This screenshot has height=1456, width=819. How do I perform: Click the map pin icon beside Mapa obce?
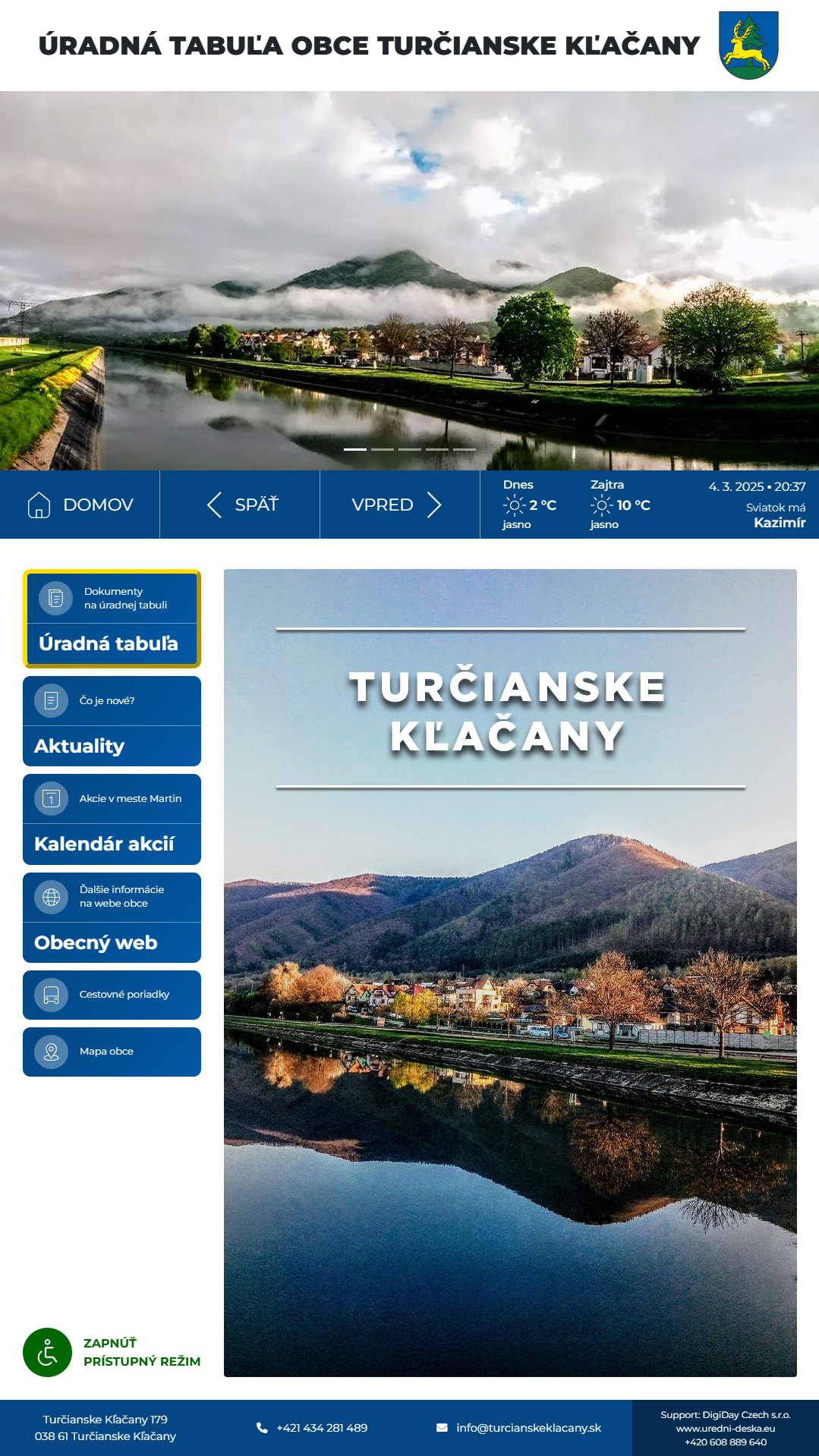(51, 1052)
